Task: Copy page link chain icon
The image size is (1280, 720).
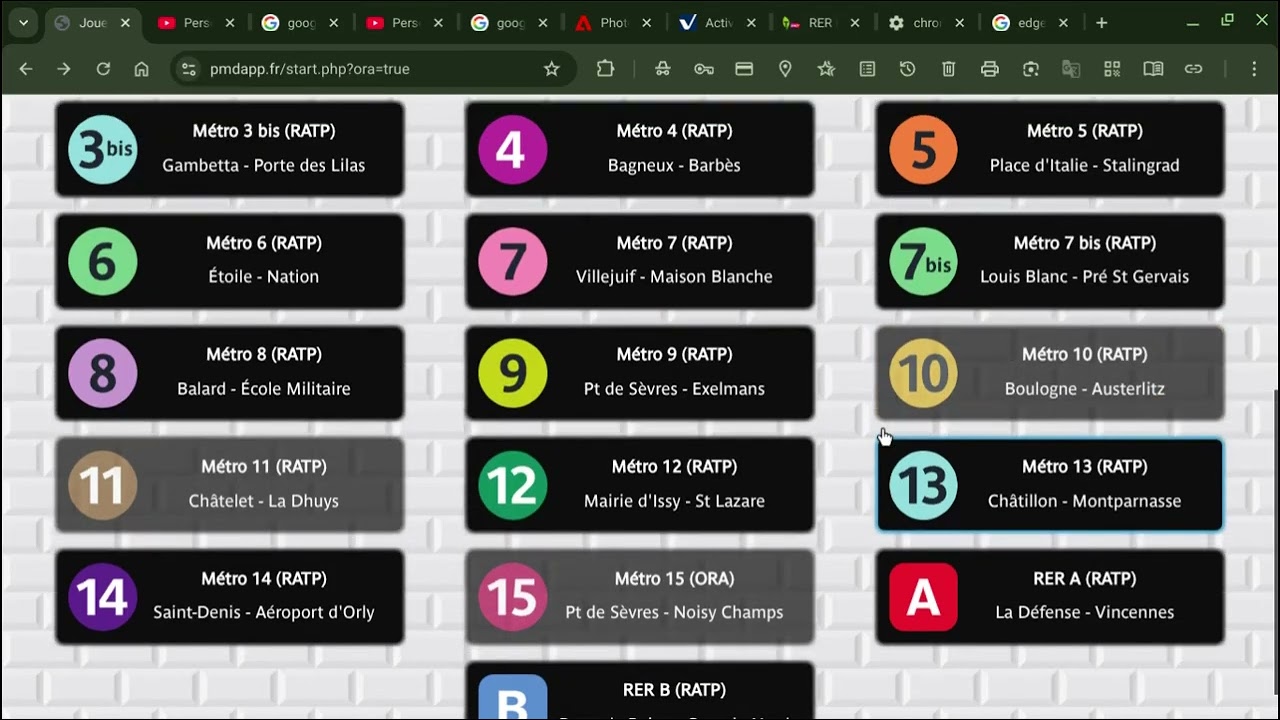Action: pyautogui.click(x=1193, y=69)
